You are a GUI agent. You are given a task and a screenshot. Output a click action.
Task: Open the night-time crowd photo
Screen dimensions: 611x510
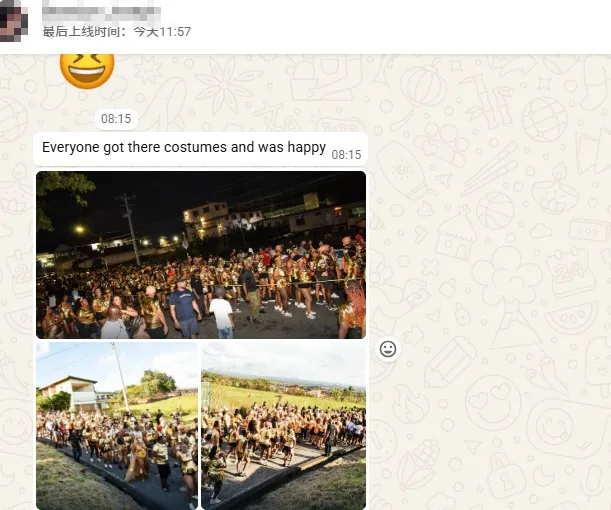tap(201, 255)
